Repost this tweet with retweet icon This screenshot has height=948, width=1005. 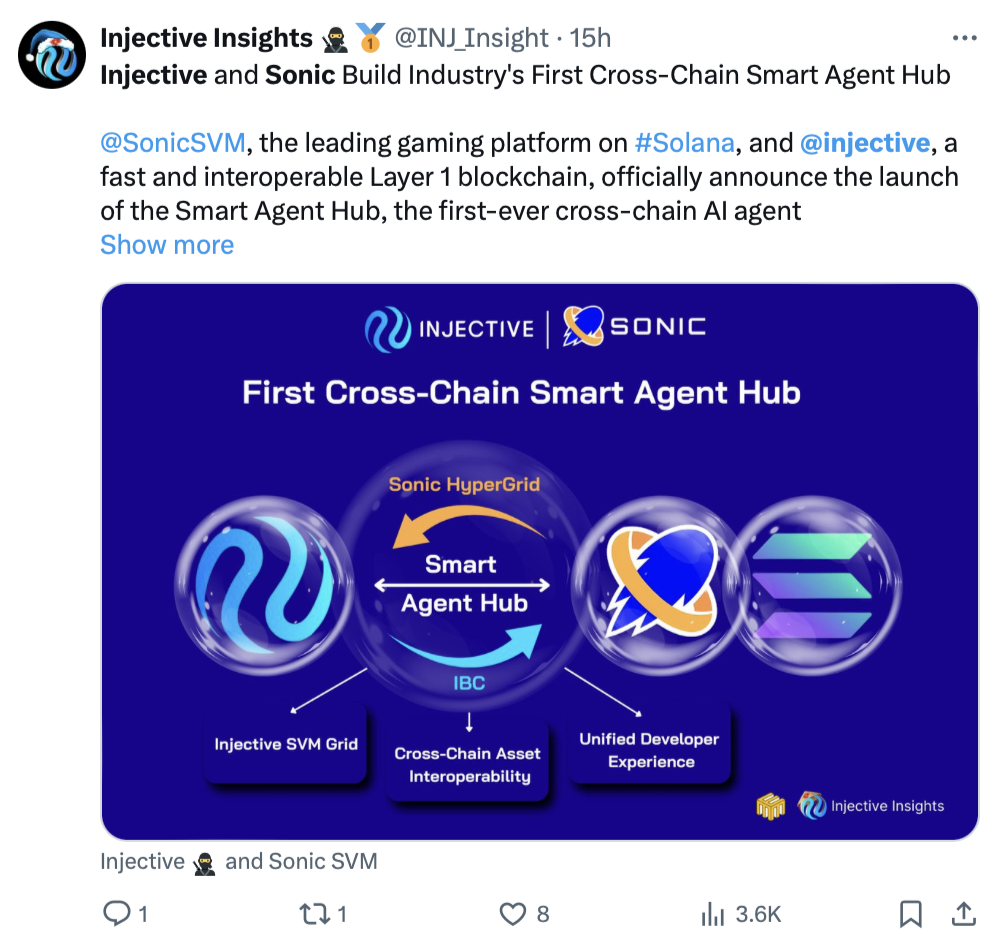tap(315, 913)
